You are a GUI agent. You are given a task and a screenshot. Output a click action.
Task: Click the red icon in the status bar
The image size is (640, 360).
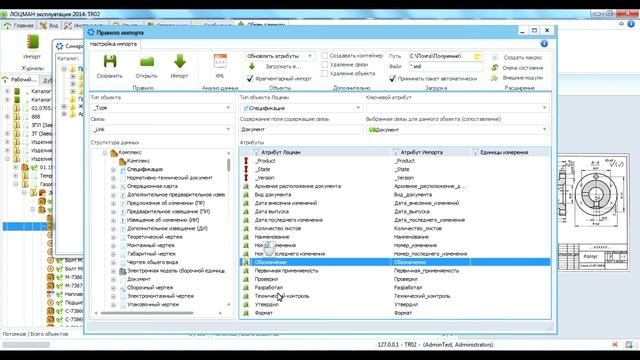click(x=615, y=345)
